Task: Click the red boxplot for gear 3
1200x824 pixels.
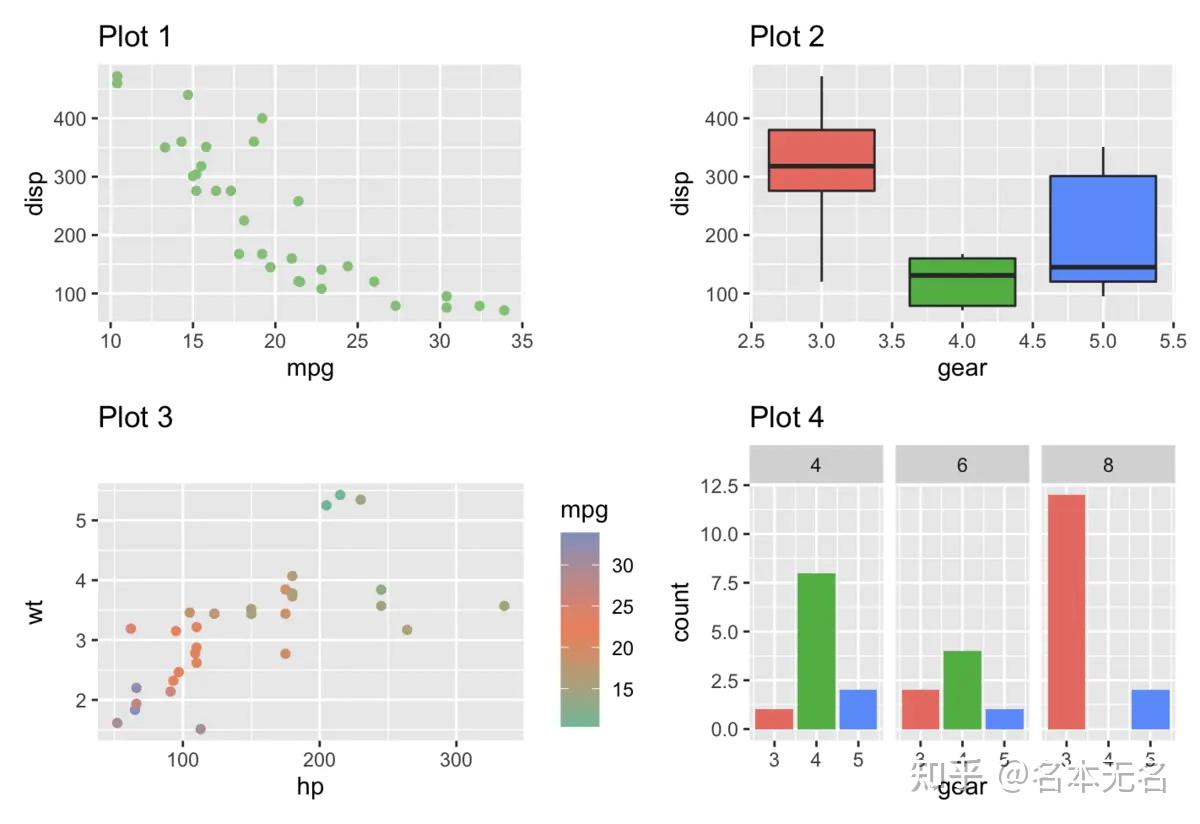Action: pos(821,160)
